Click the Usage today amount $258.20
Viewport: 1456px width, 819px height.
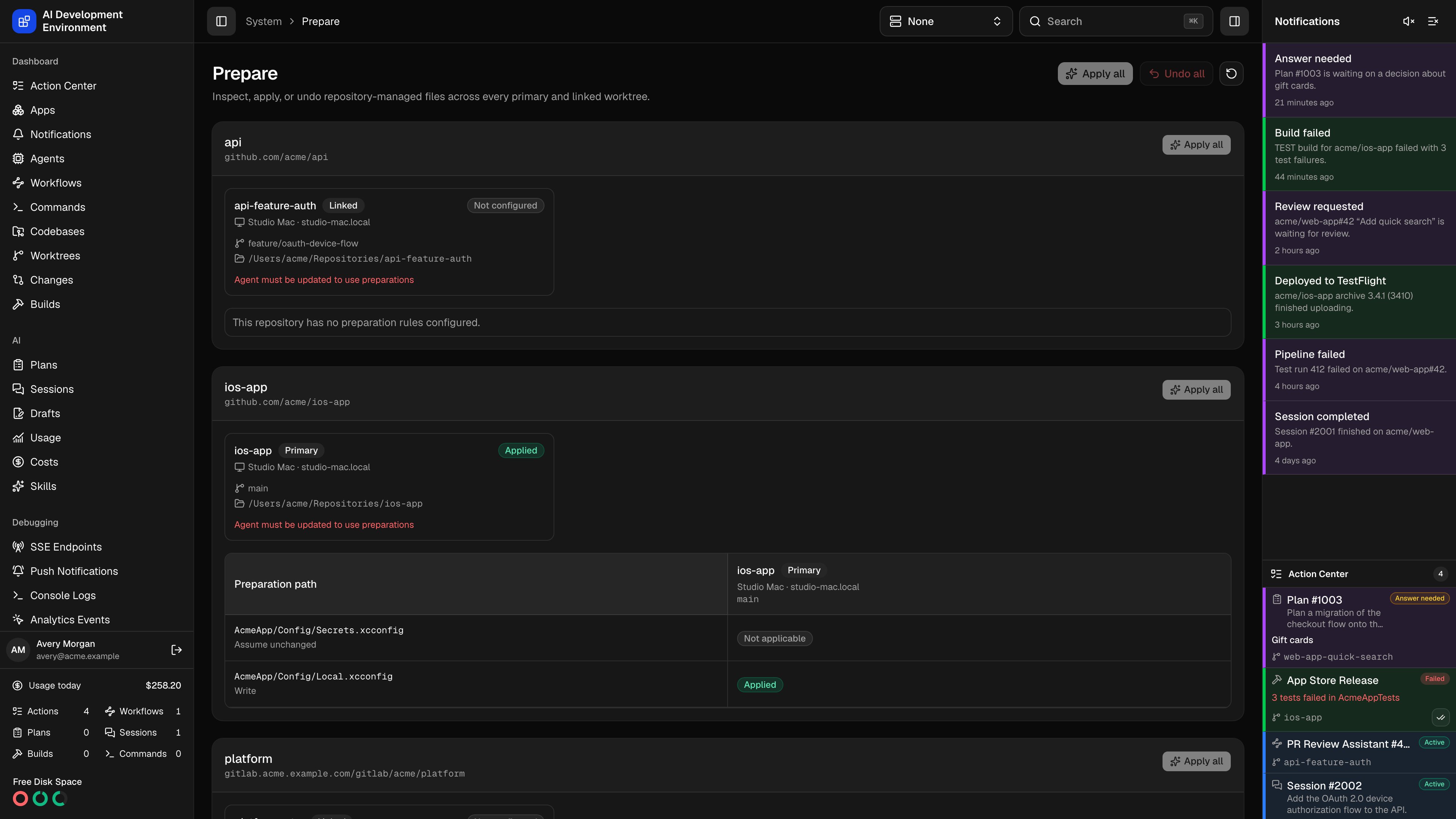tap(163, 685)
